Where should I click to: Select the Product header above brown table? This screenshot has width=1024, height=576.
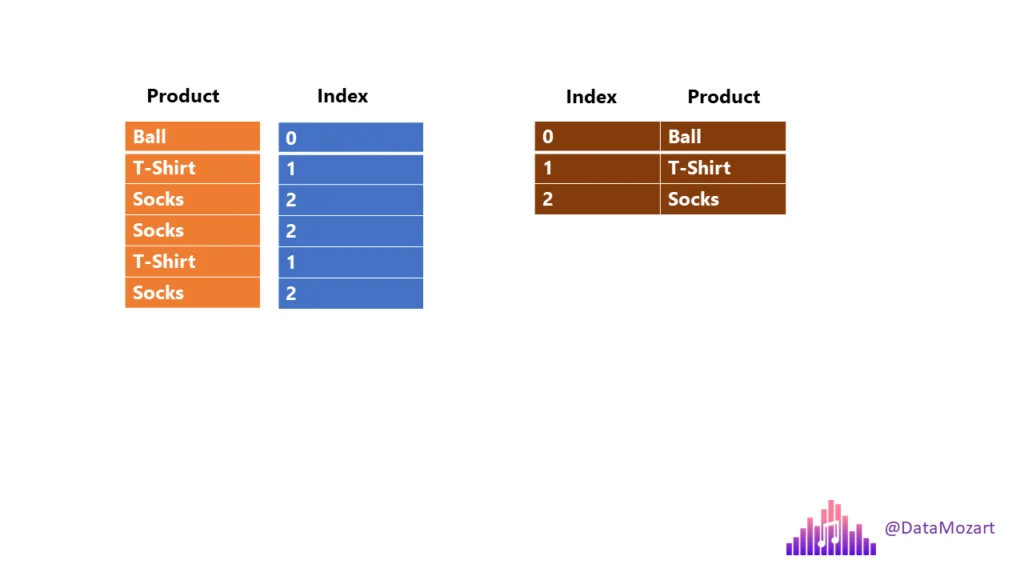723,97
